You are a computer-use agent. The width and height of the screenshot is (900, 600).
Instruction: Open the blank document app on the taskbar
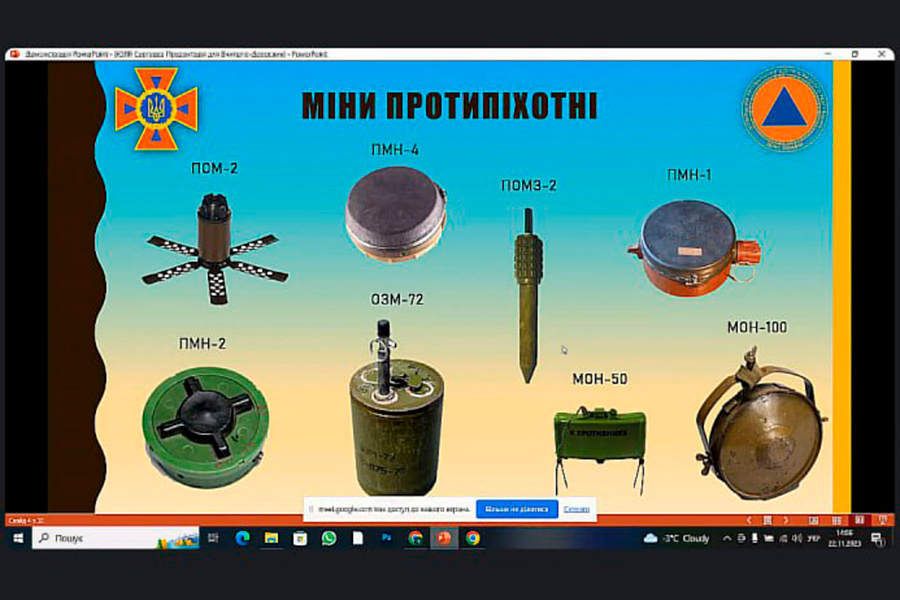[x=358, y=538]
